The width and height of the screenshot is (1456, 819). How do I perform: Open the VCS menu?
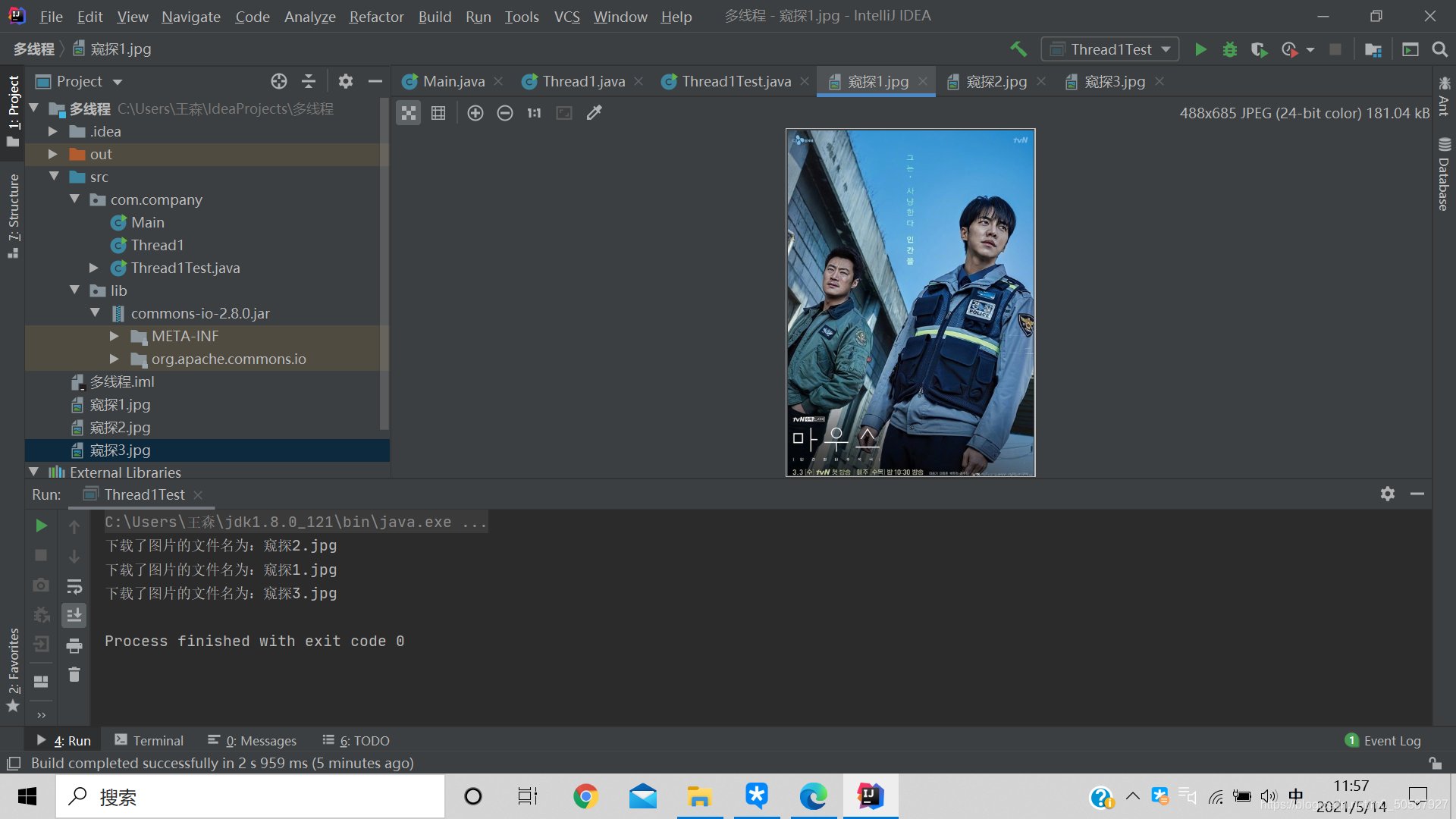pos(566,17)
